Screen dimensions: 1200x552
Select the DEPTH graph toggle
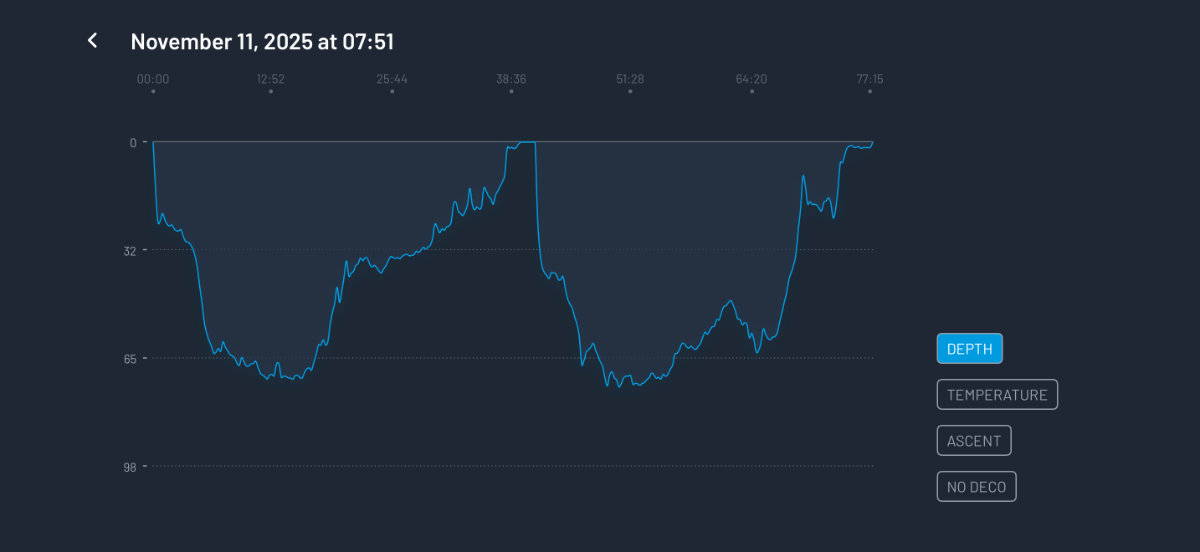(x=969, y=349)
